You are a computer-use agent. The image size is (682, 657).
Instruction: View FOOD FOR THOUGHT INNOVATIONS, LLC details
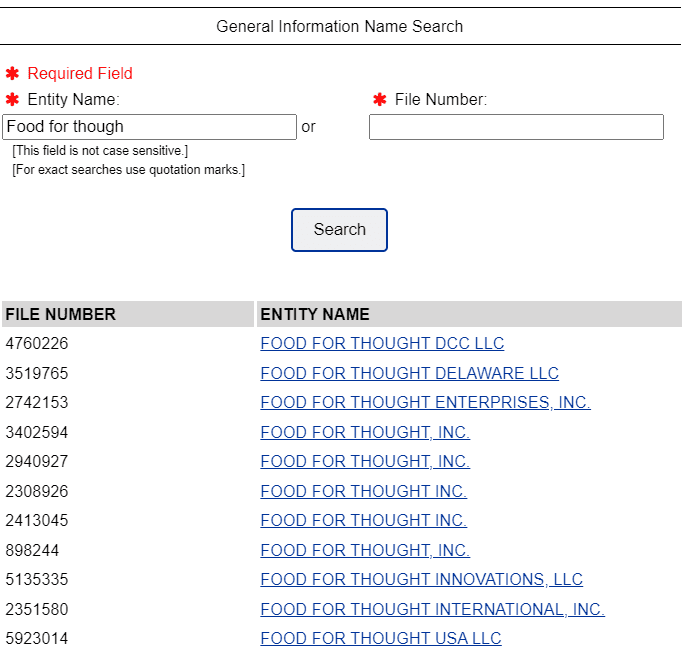[421, 580]
